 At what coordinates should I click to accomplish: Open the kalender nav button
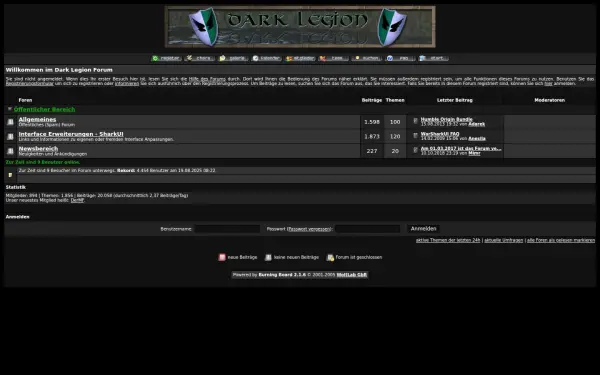(267, 58)
